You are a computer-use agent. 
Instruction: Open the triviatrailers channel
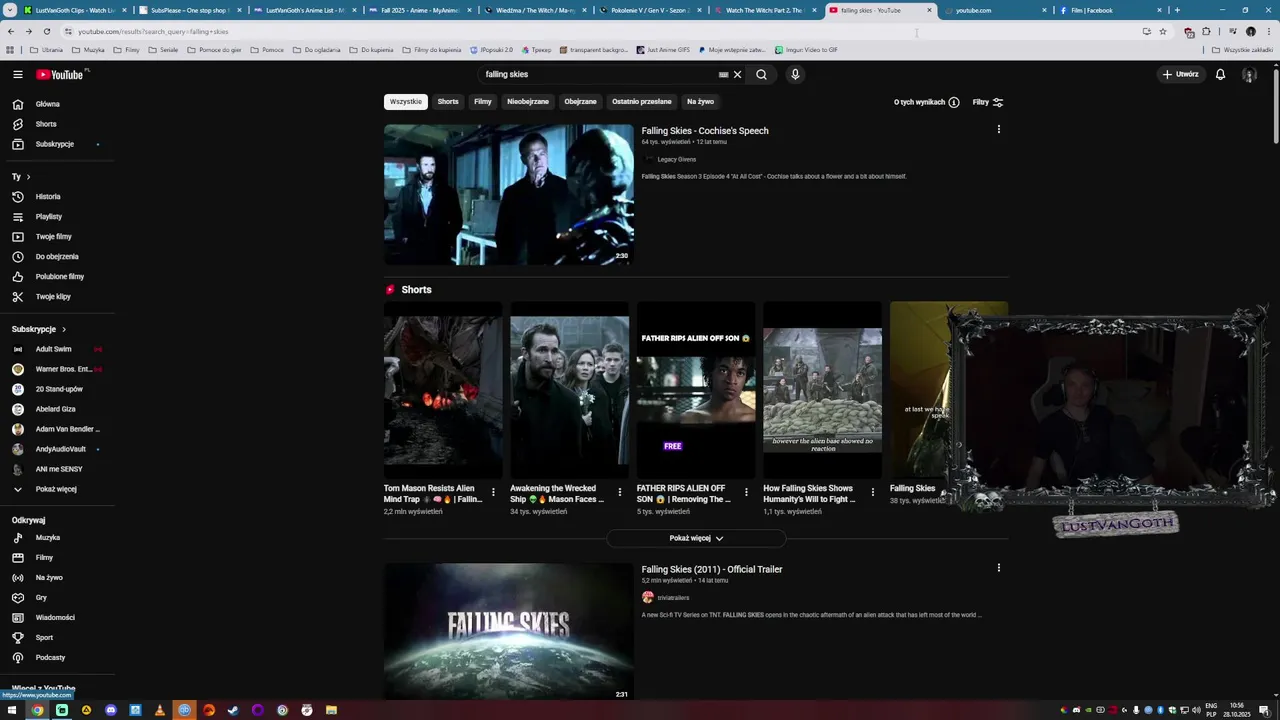point(673,598)
